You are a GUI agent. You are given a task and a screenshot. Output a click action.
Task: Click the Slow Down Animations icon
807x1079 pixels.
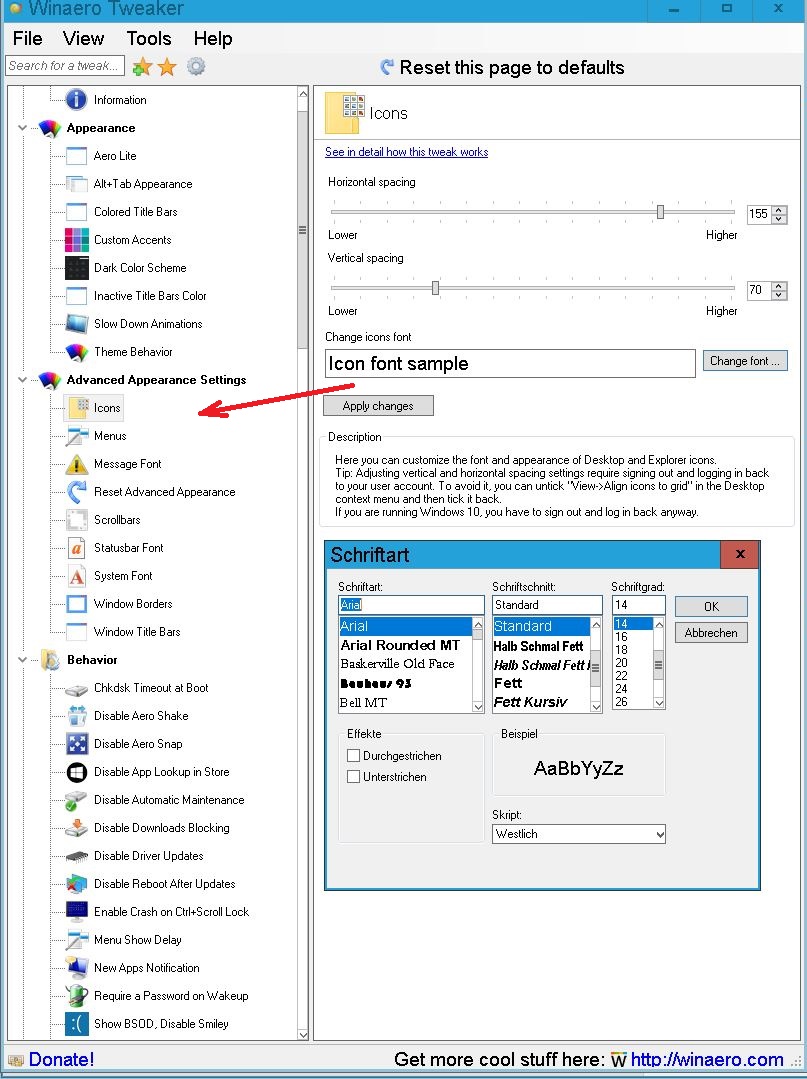(76, 323)
